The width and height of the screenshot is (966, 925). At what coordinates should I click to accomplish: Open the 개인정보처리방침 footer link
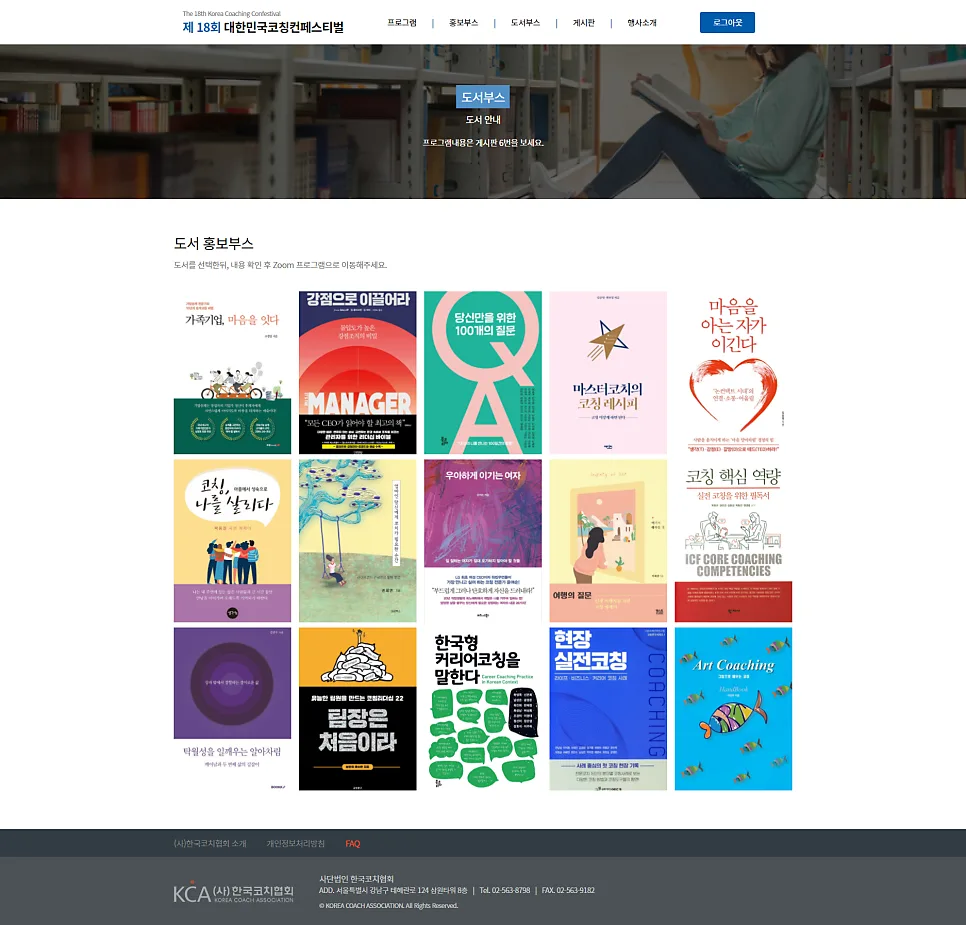[x=296, y=843]
